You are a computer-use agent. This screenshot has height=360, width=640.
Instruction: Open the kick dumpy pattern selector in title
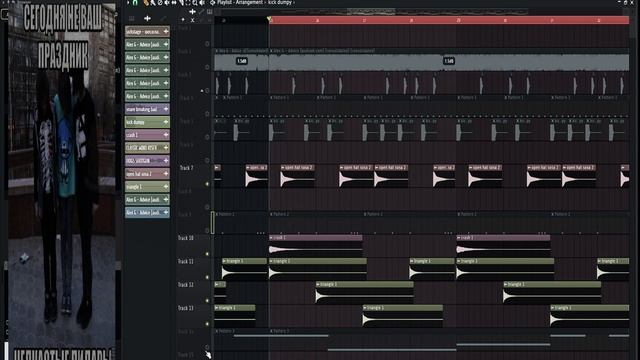pos(280,2)
